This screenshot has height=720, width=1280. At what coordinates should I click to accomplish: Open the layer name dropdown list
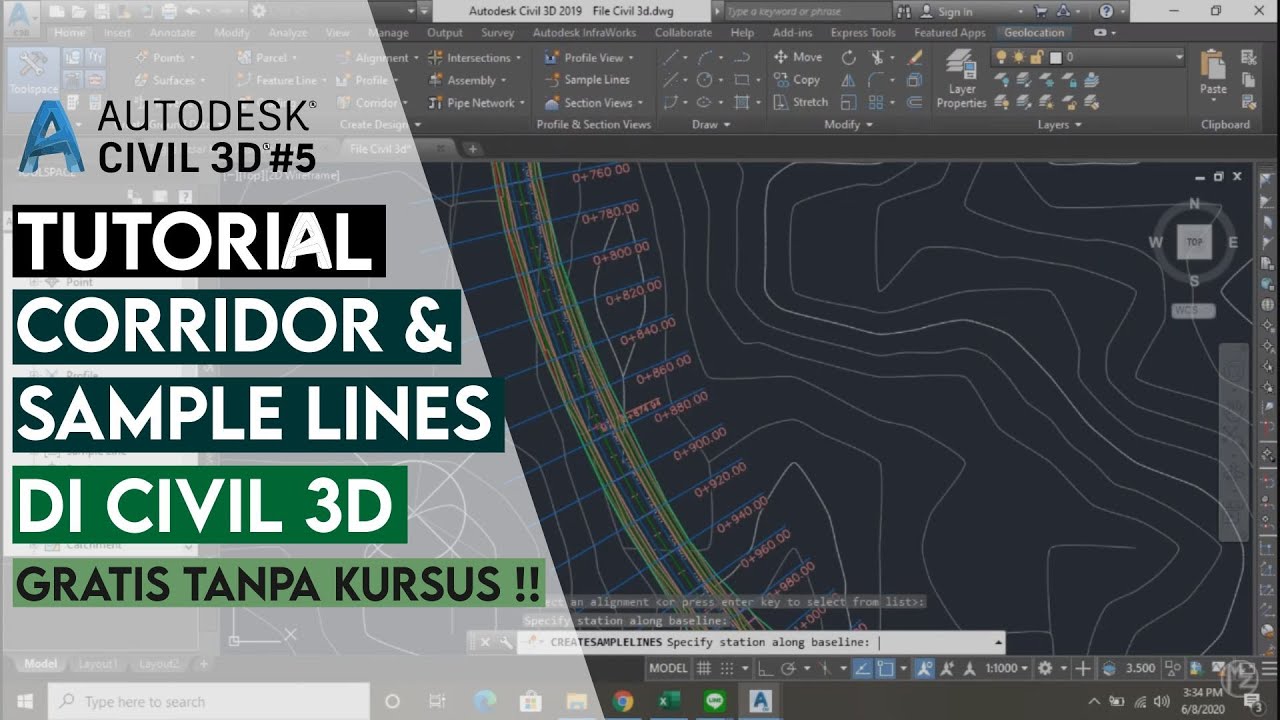pyautogui.click(x=1180, y=57)
